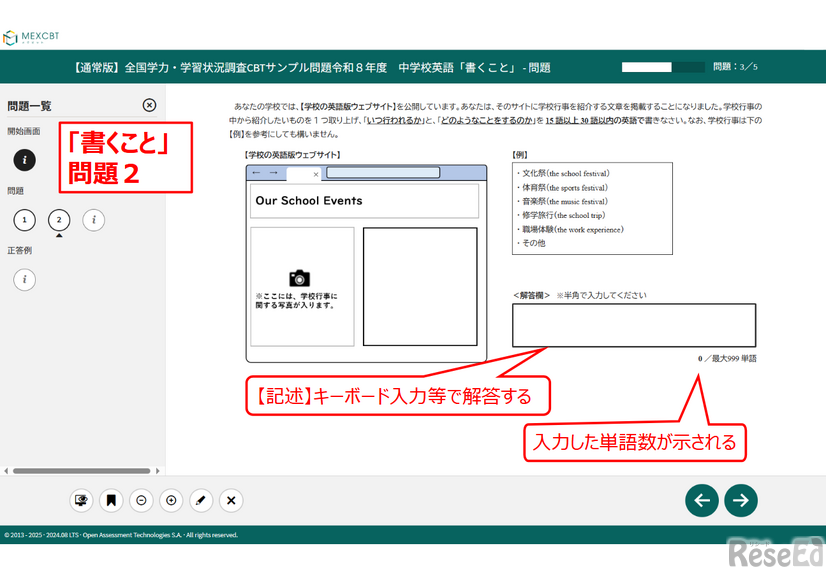Viewport: 826px width, 569px height.
Task: Open the 正答例 info page
Action: [25, 279]
